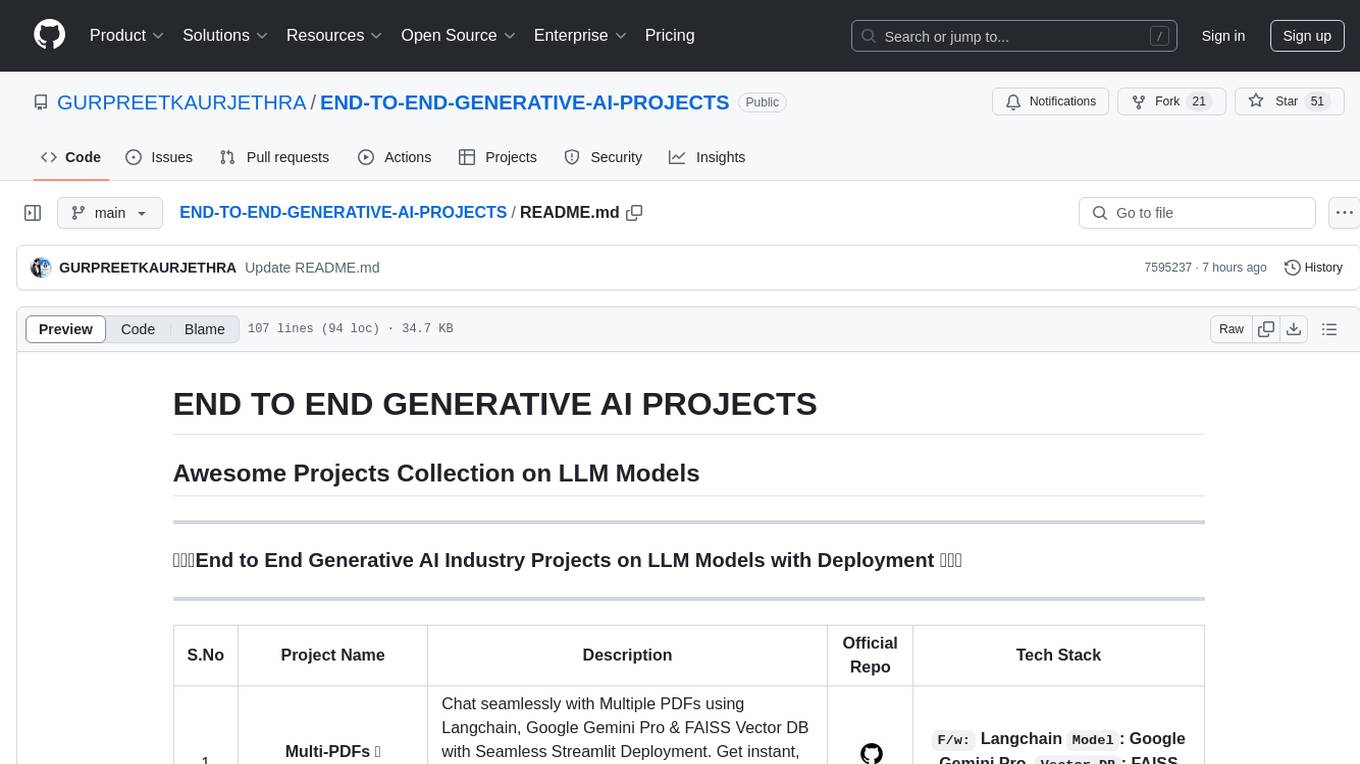This screenshot has width=1360, height=764.
Task: Open the Raw file view
Action: pos(1231,329)
